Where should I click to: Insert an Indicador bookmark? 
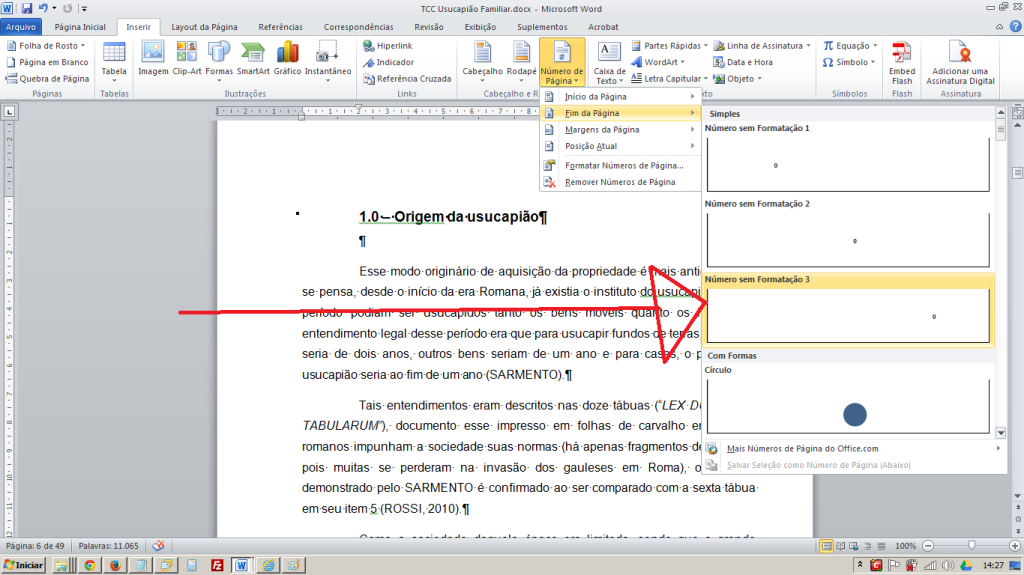(389, 62)
